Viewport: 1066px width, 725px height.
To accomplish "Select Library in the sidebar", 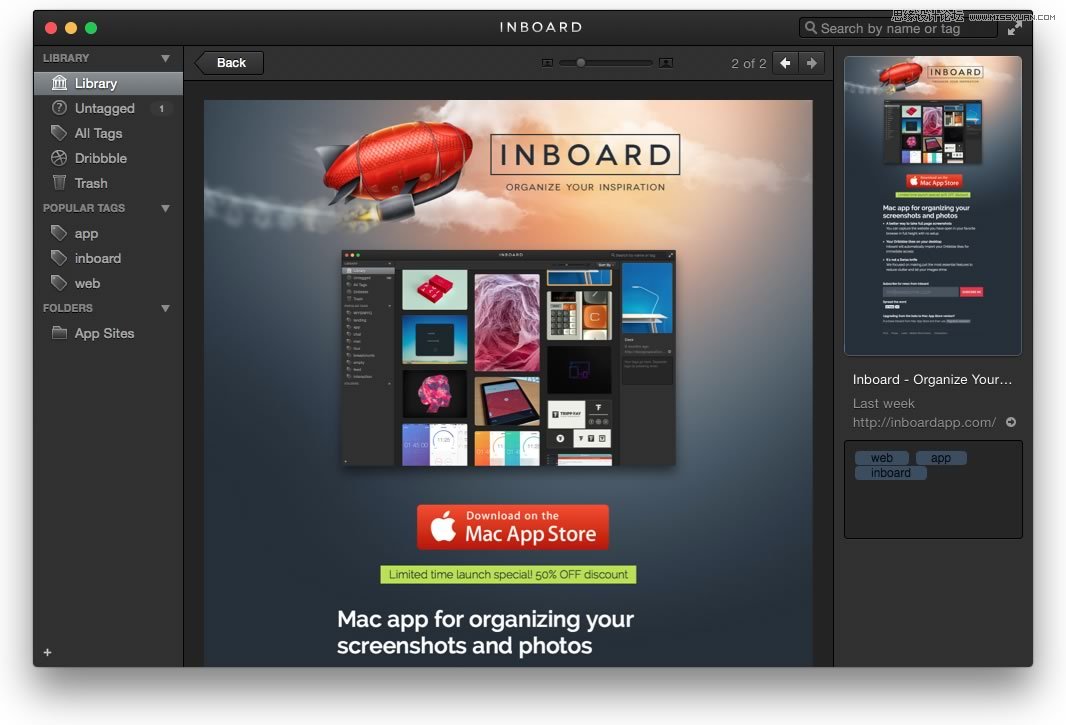I will pos(109,84).
